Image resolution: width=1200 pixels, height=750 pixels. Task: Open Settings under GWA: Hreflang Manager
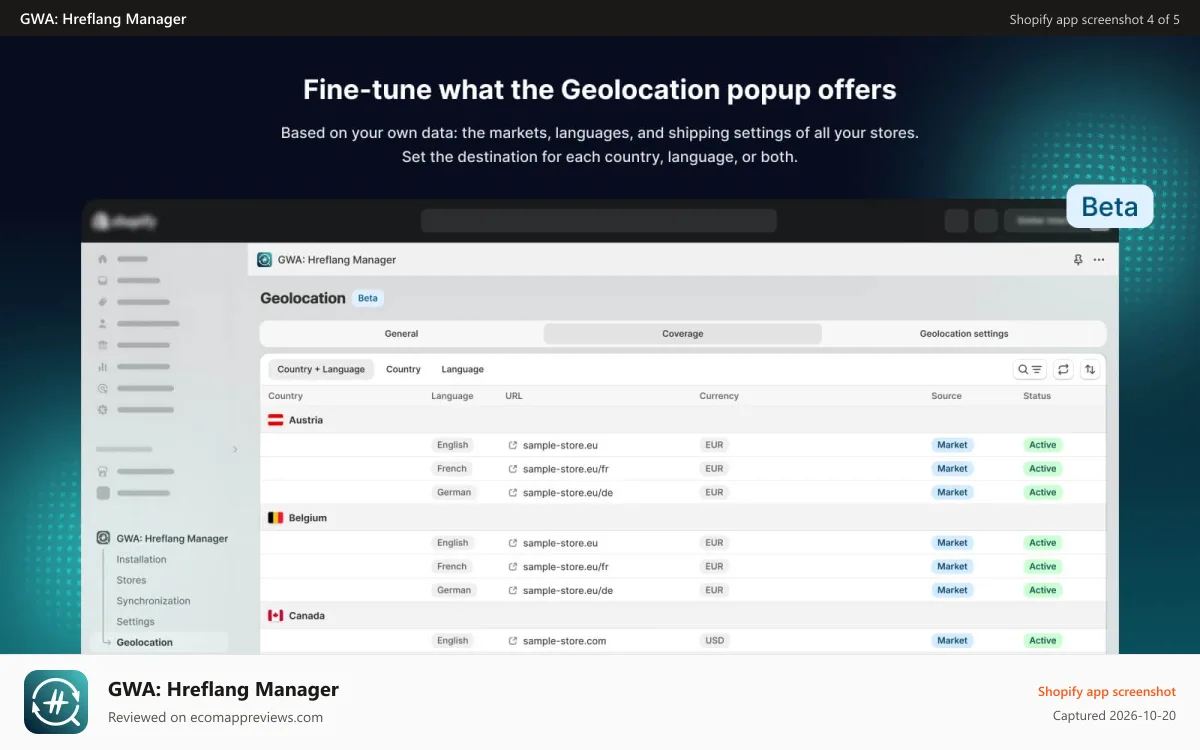click(x=135, y=622)
